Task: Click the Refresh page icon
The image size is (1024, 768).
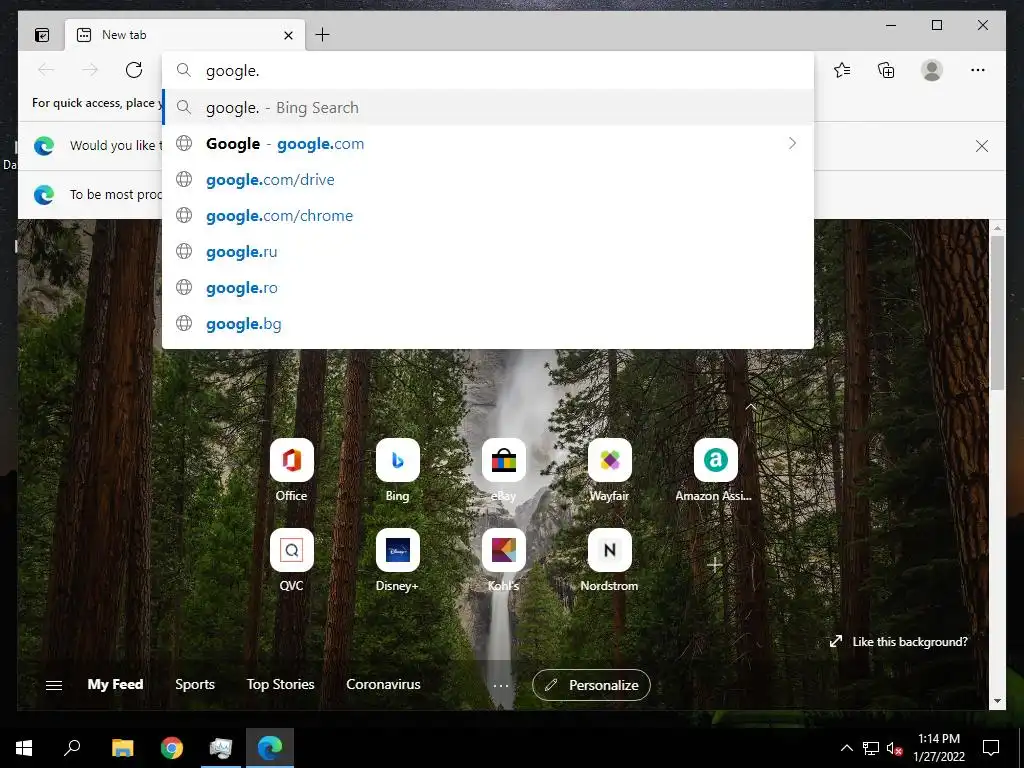Action: tap(134, 70)
